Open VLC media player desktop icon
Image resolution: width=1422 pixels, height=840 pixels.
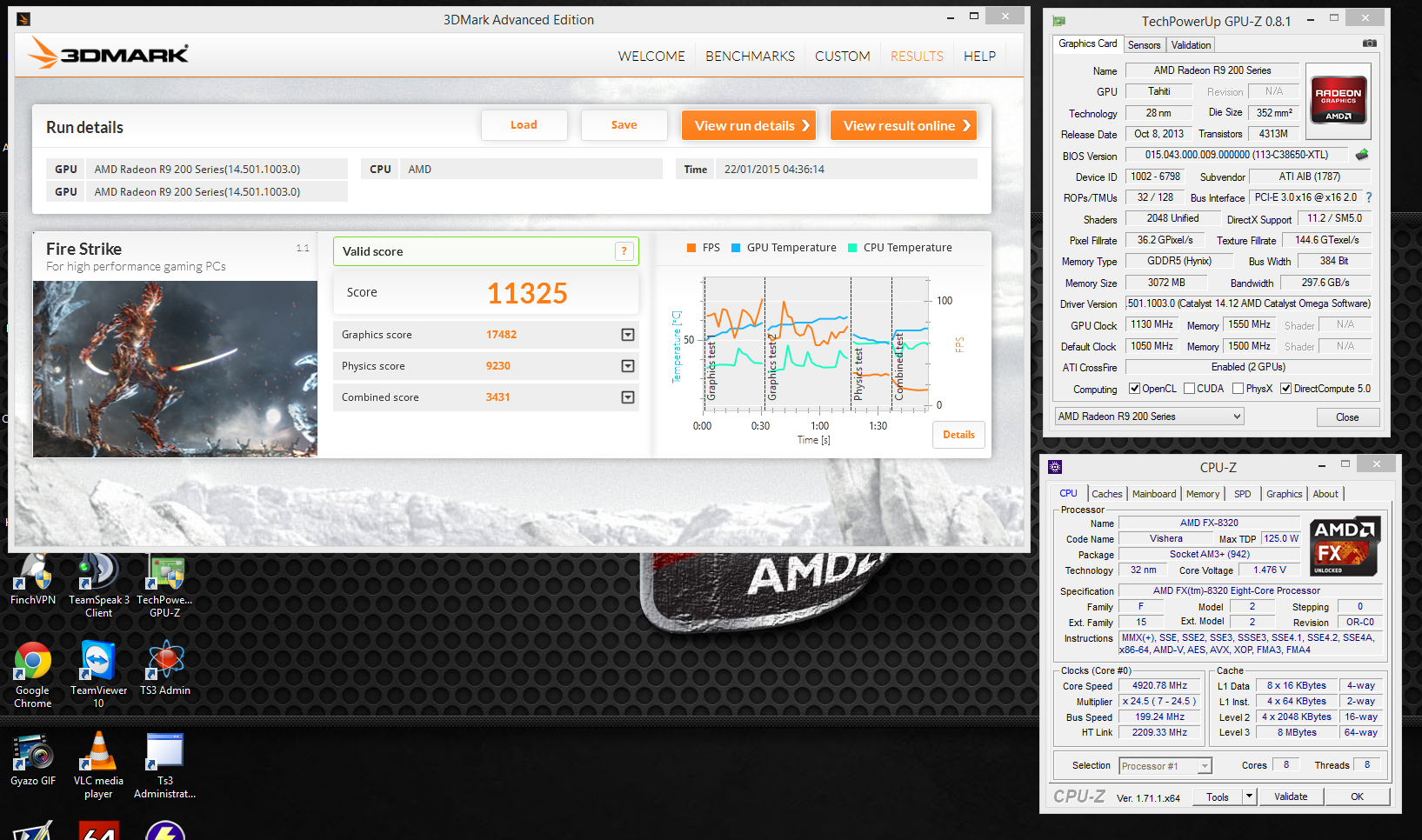(x=98, y=765)
